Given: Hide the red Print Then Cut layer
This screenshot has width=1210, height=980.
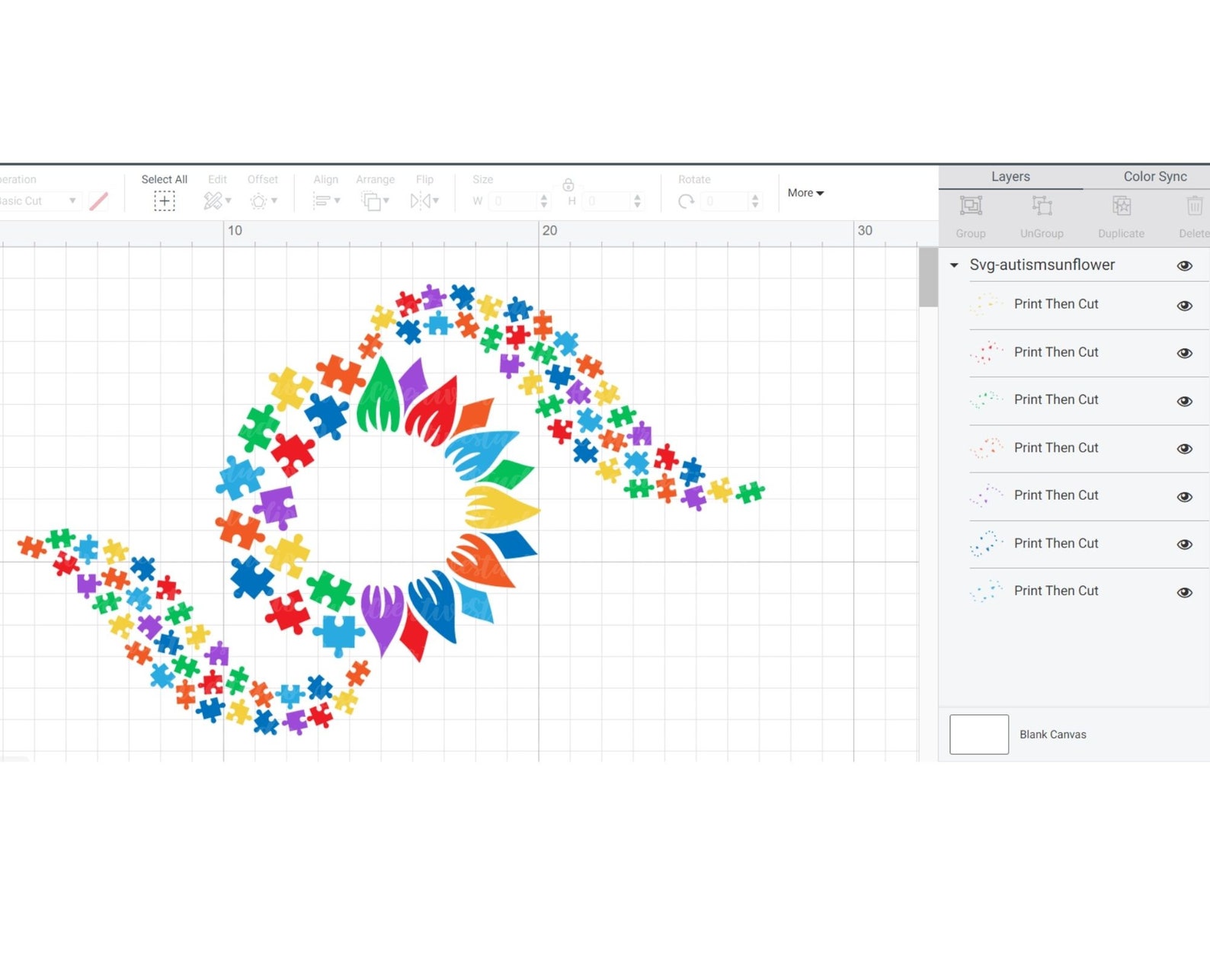Looking at the screenshot, I should pos(1184,353).
